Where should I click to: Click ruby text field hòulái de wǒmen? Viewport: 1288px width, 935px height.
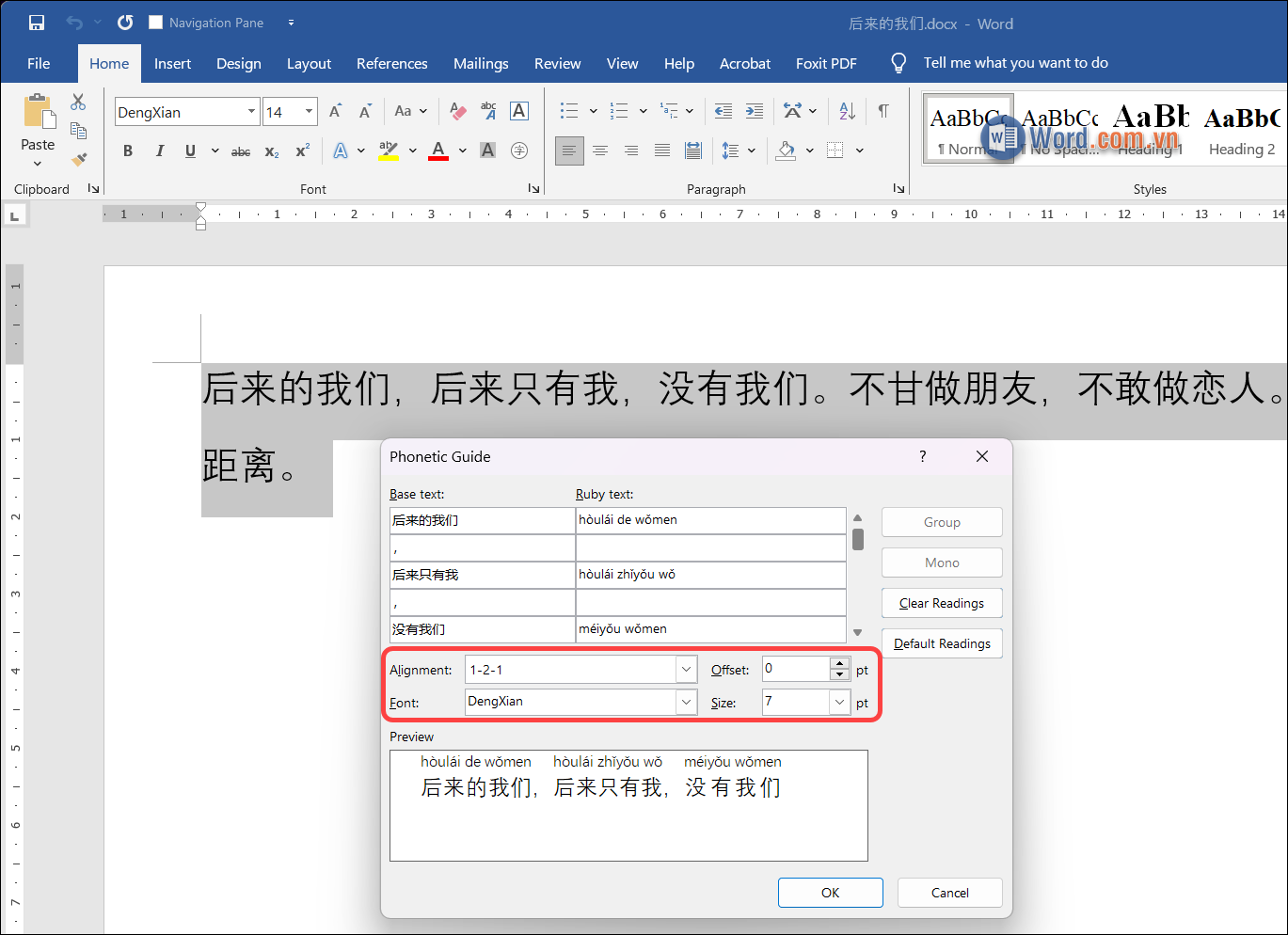tap(711, 520)
